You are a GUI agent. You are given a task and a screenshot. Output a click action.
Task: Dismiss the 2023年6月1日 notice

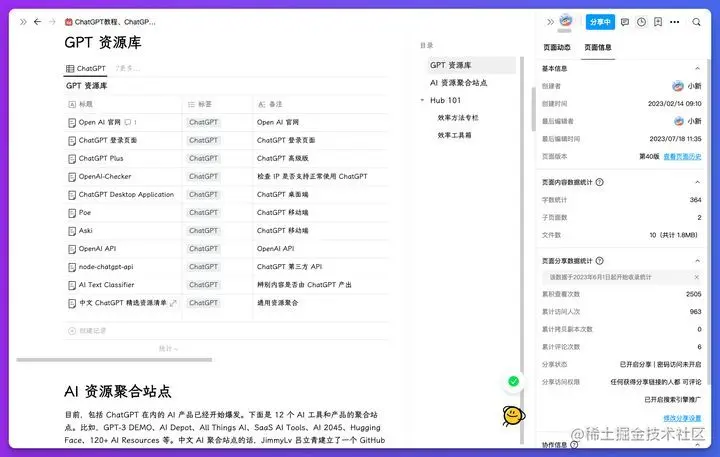tap(697, 277)
